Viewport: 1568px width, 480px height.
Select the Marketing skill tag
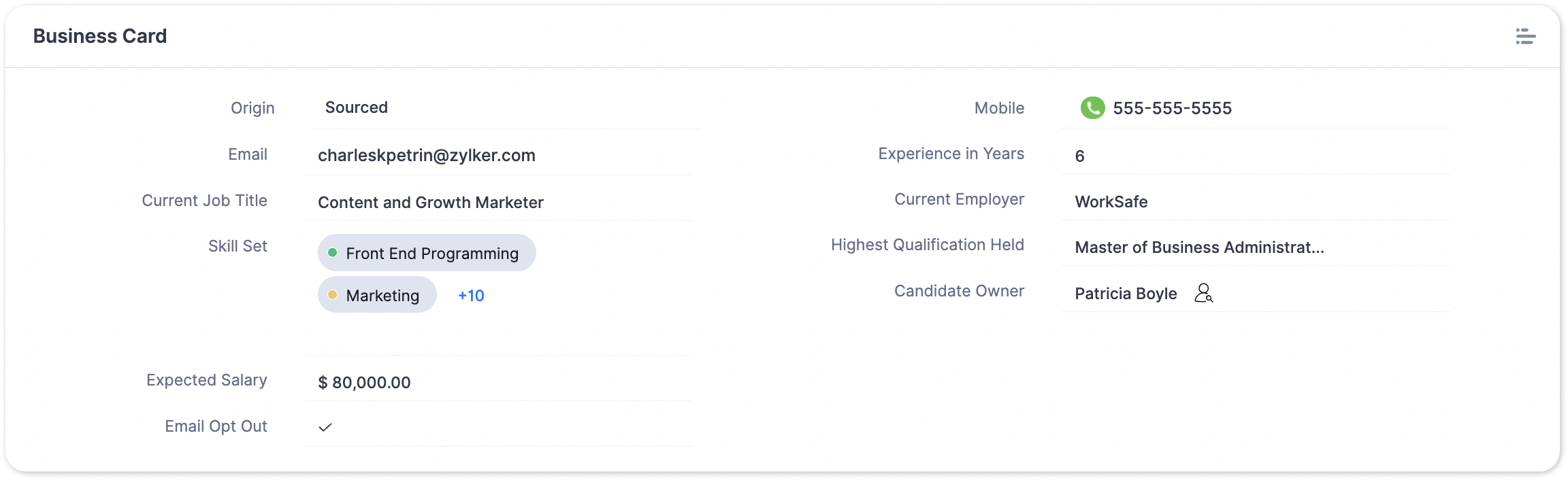(382, 296)
